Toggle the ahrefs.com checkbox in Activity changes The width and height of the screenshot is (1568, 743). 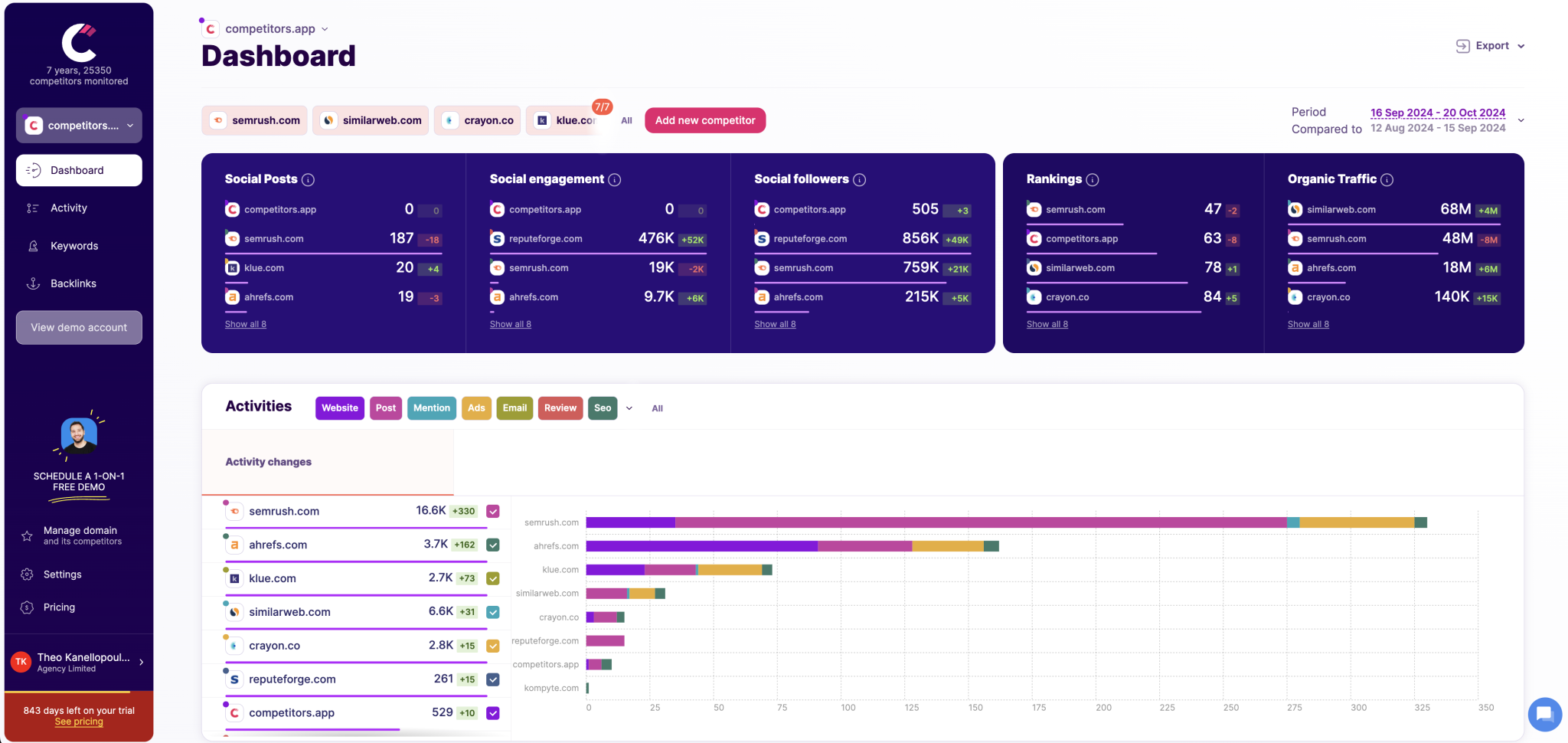click(x=493, y=545)
